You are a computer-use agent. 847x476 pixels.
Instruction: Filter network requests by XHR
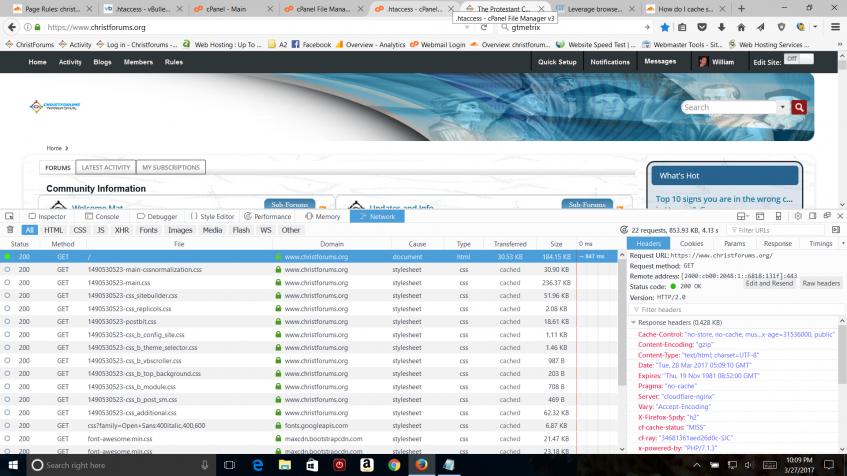[122, 230]
